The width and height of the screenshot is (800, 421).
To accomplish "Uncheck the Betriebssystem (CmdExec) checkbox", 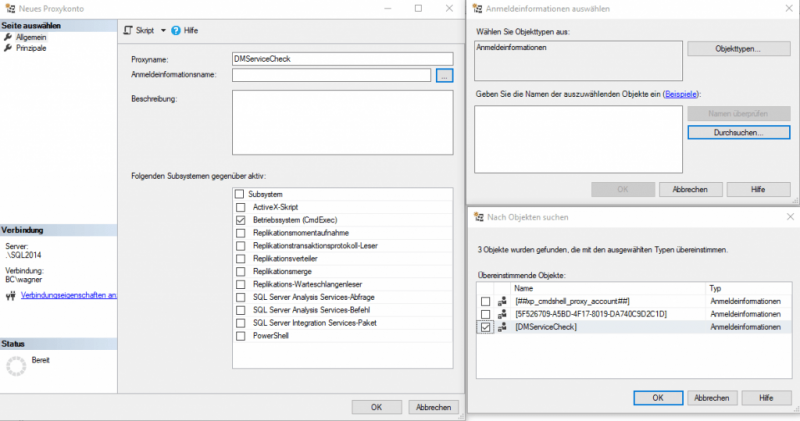I will pyautogui.click(x=239, y=219).
